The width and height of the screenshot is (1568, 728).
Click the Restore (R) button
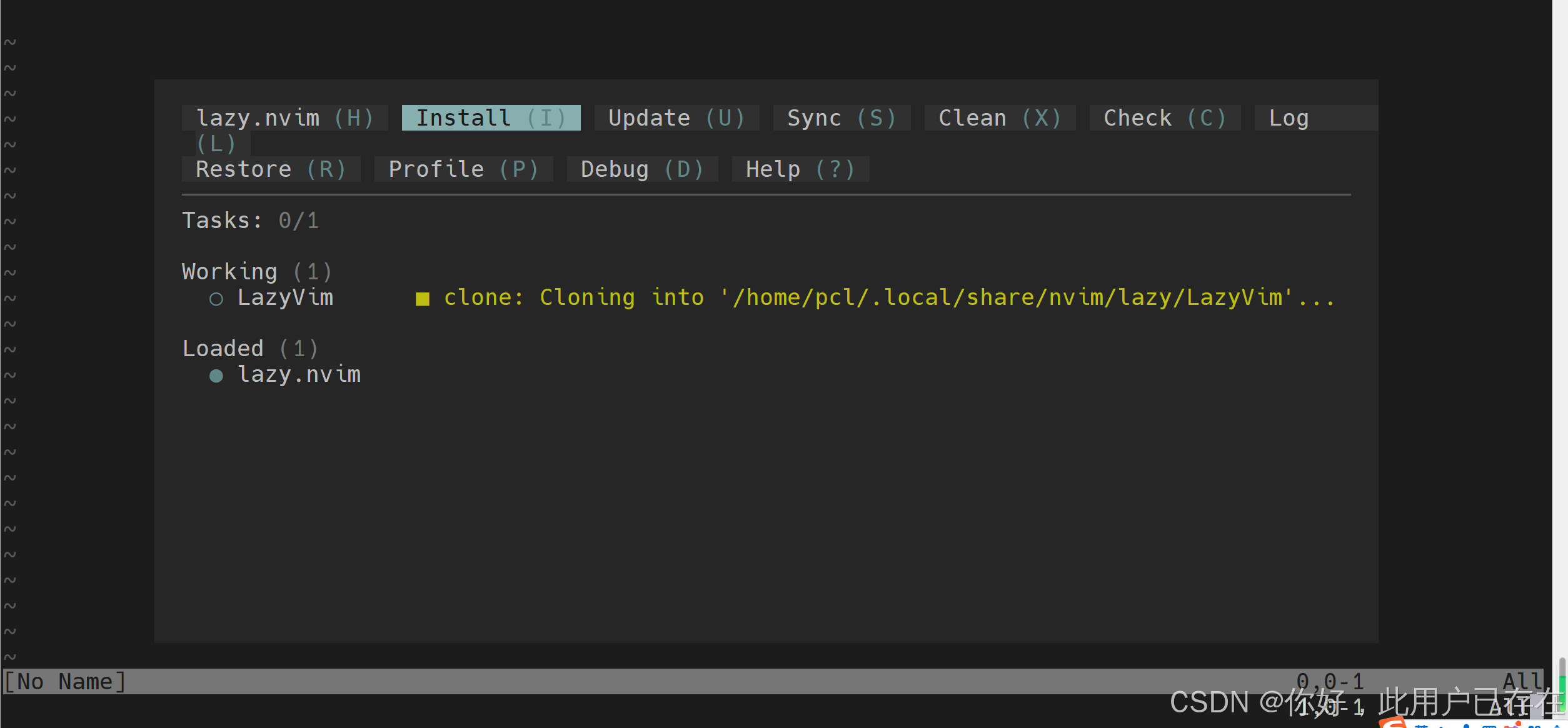coord(271,169)
